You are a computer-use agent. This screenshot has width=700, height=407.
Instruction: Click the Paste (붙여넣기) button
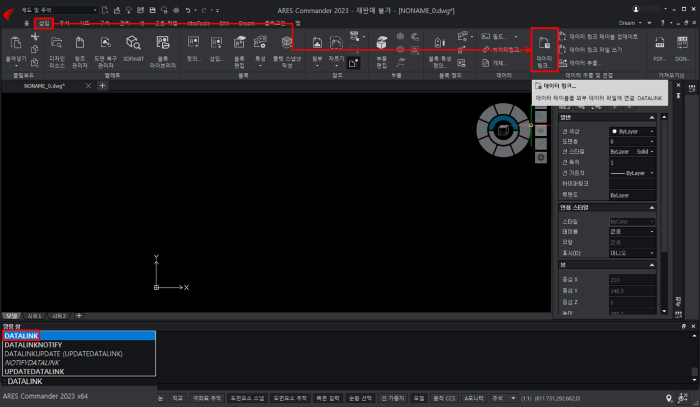click(x=16, y=50)
